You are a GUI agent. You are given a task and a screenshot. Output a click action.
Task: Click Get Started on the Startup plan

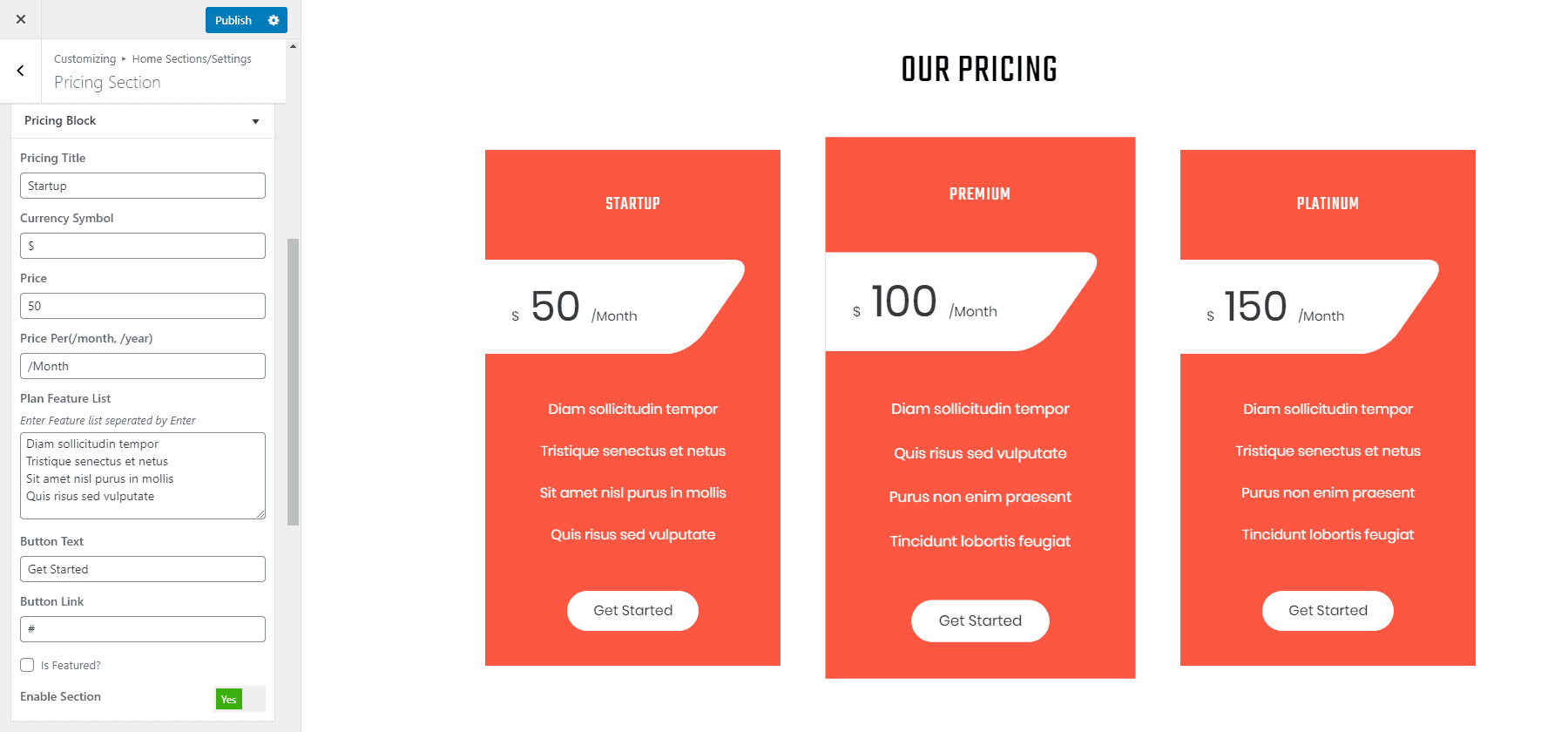coord(632,611)
